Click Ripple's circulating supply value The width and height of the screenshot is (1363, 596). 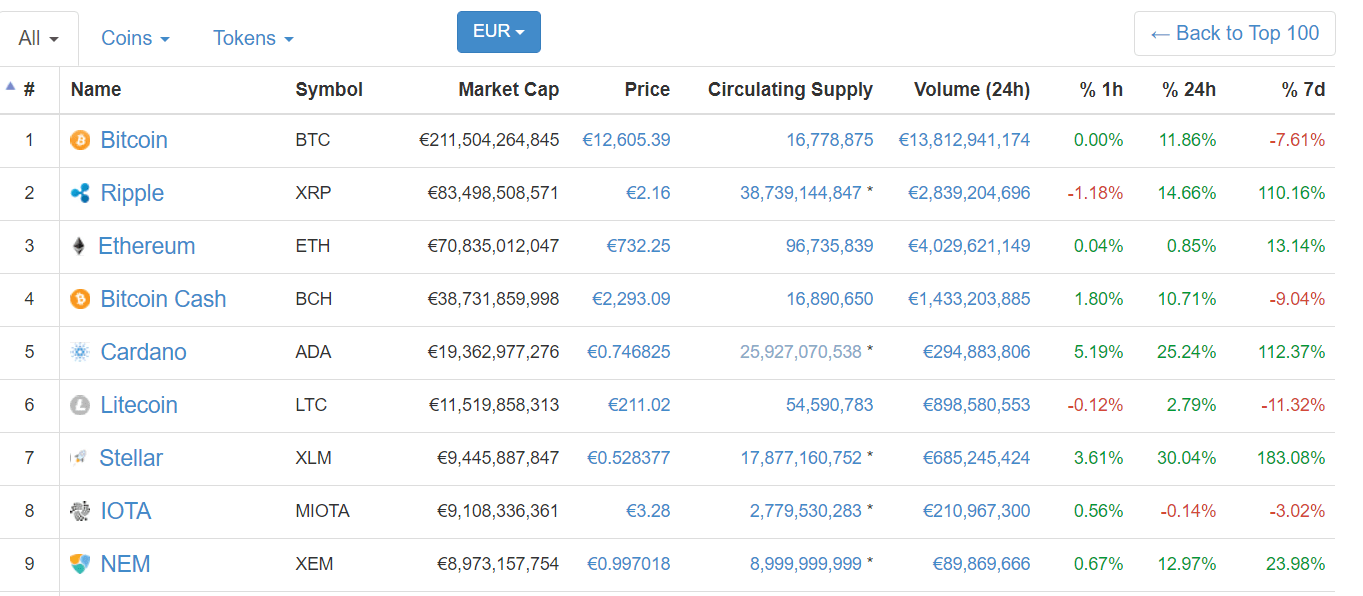tap(800, 193)
